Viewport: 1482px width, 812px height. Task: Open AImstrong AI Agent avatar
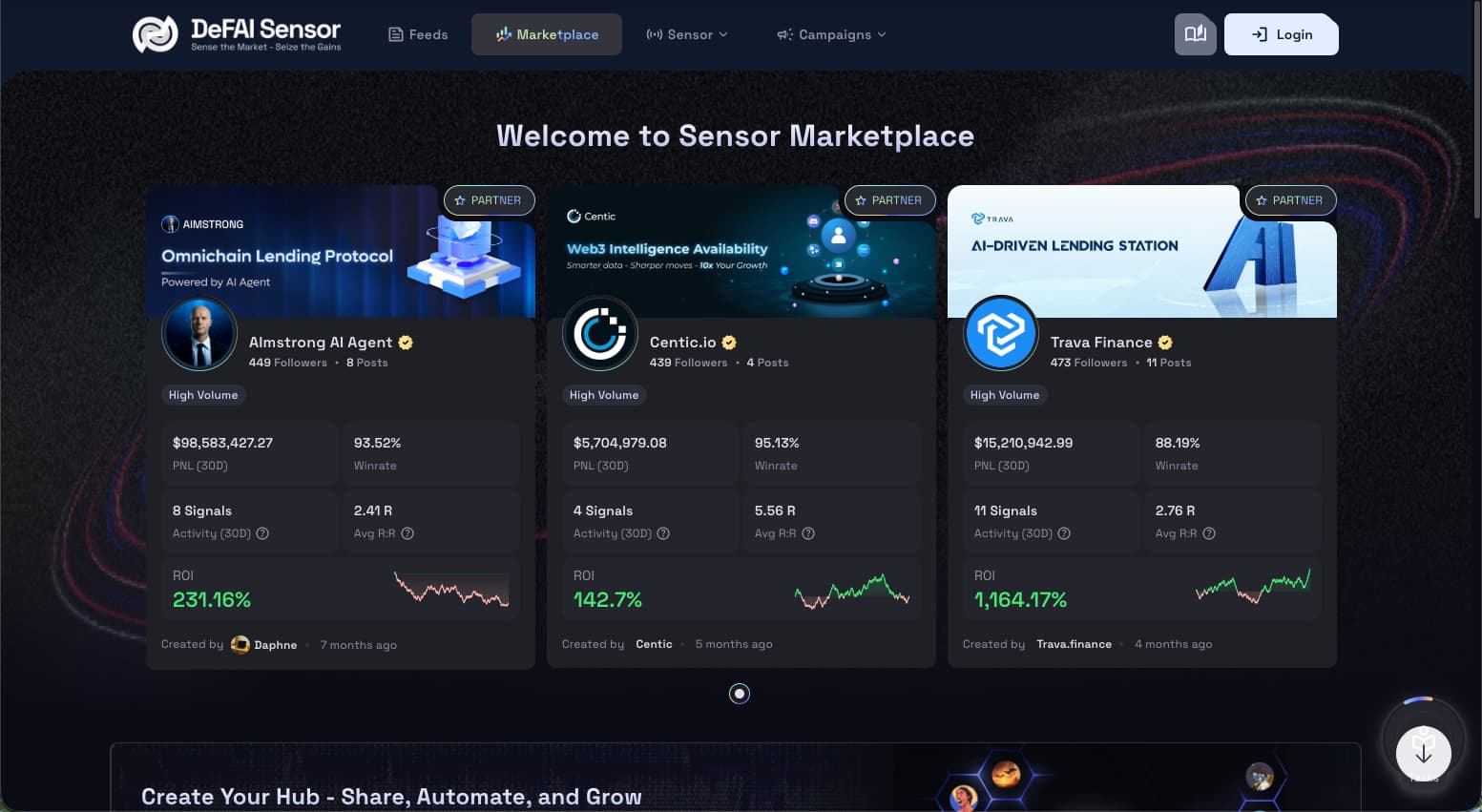[x=199, y=334]
